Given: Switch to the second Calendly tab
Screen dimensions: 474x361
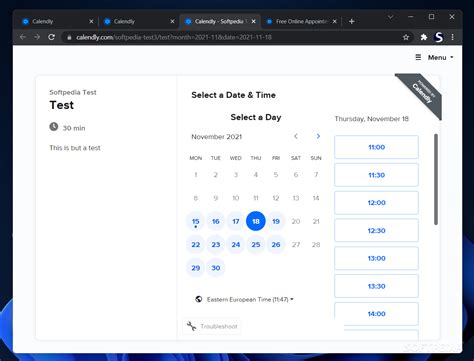Looking at the screenshot, I should click(x=138, y=21).
